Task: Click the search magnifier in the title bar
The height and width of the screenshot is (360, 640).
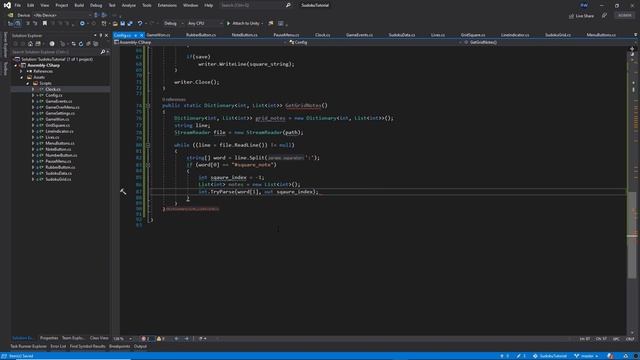Action: pos(288,5)
